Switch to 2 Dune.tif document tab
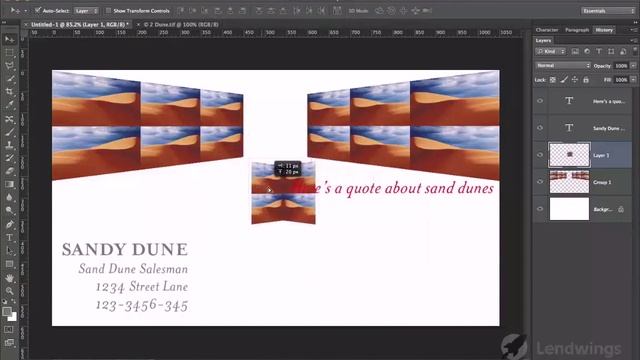This screenshot has width=640, height=360. [x=181, y=24]
